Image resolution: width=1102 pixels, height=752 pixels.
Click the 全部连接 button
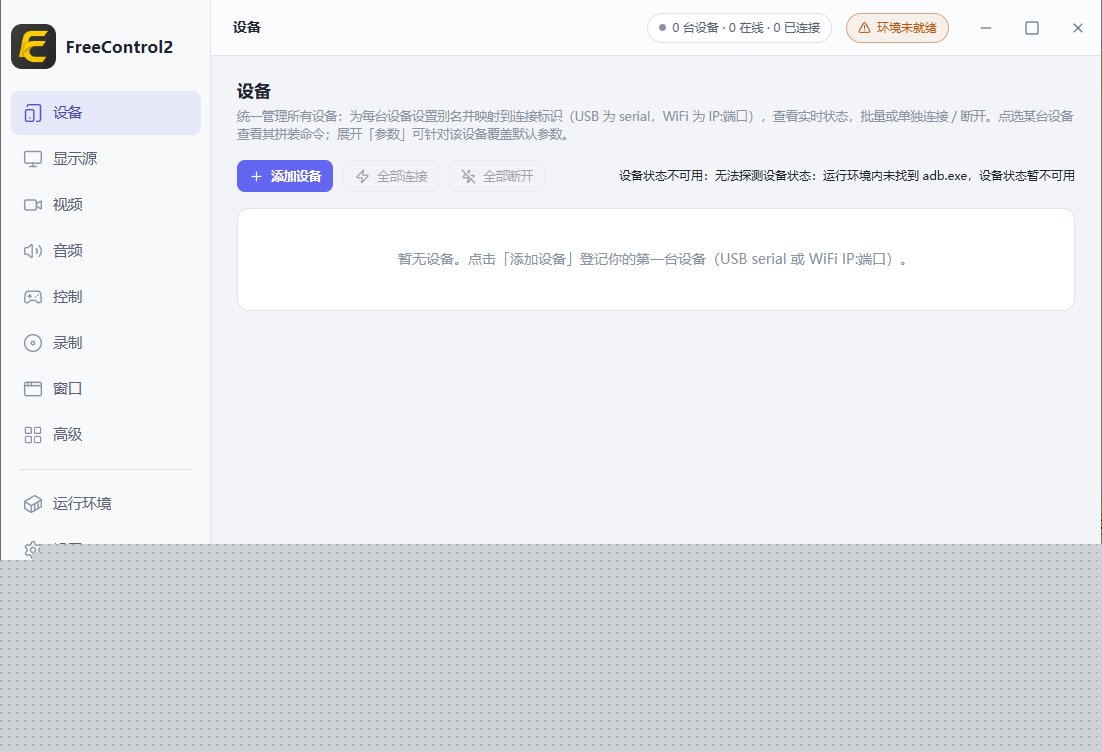coord(391,176)
